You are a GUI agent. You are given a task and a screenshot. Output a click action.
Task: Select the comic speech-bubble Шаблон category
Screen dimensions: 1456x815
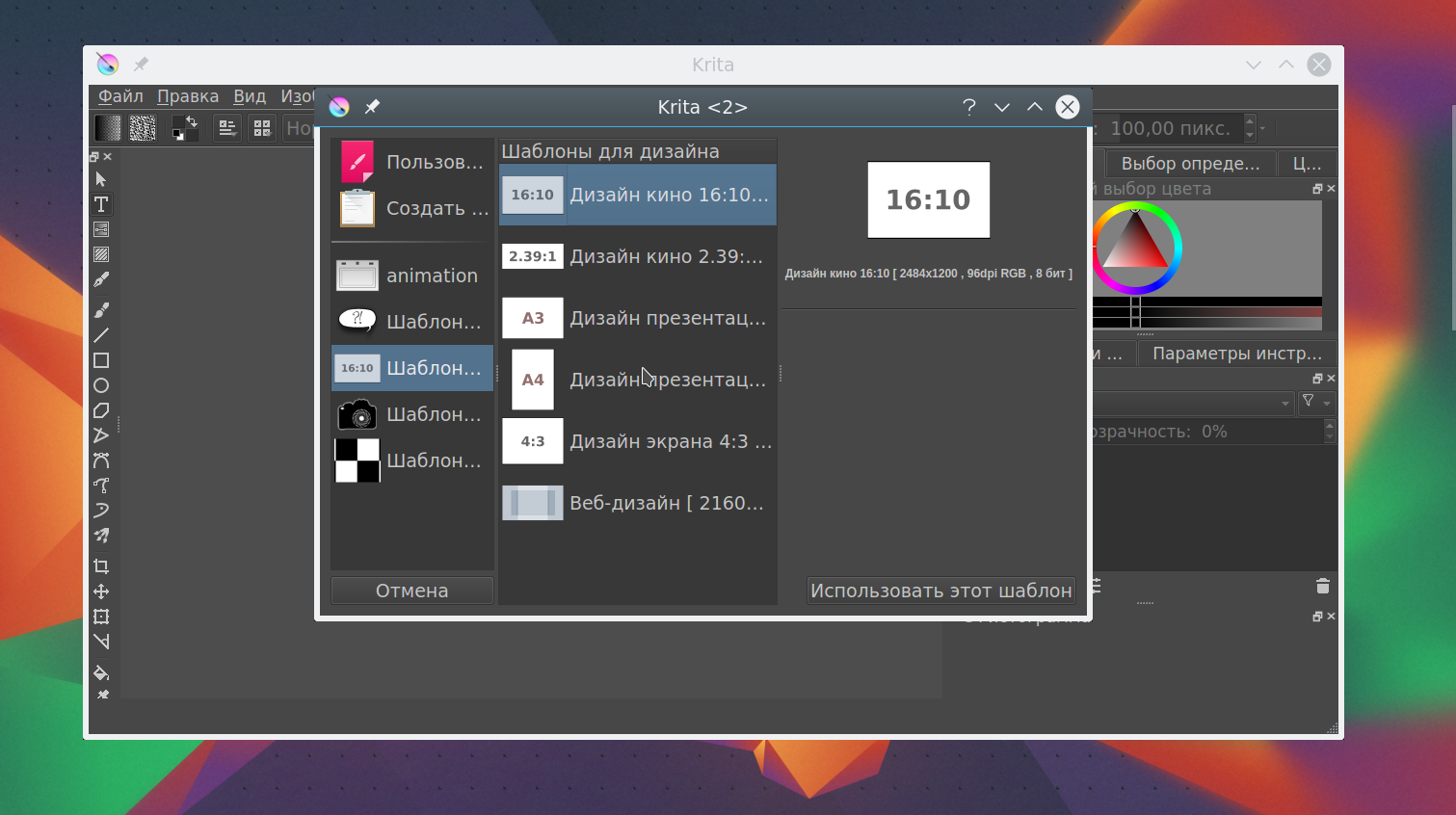pyautogui.click(x=412, y=322)
